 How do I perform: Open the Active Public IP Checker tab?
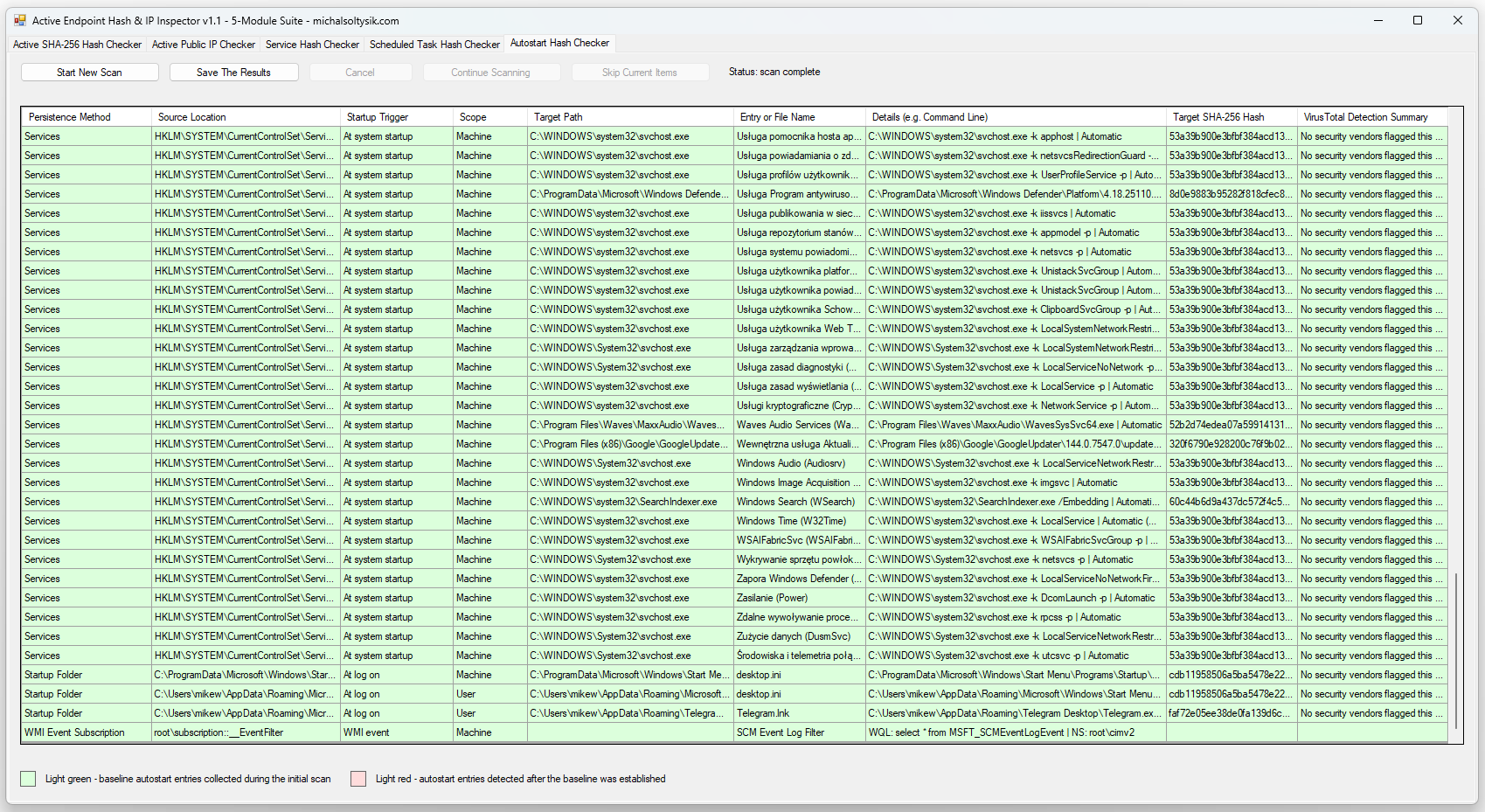(204, 45)
